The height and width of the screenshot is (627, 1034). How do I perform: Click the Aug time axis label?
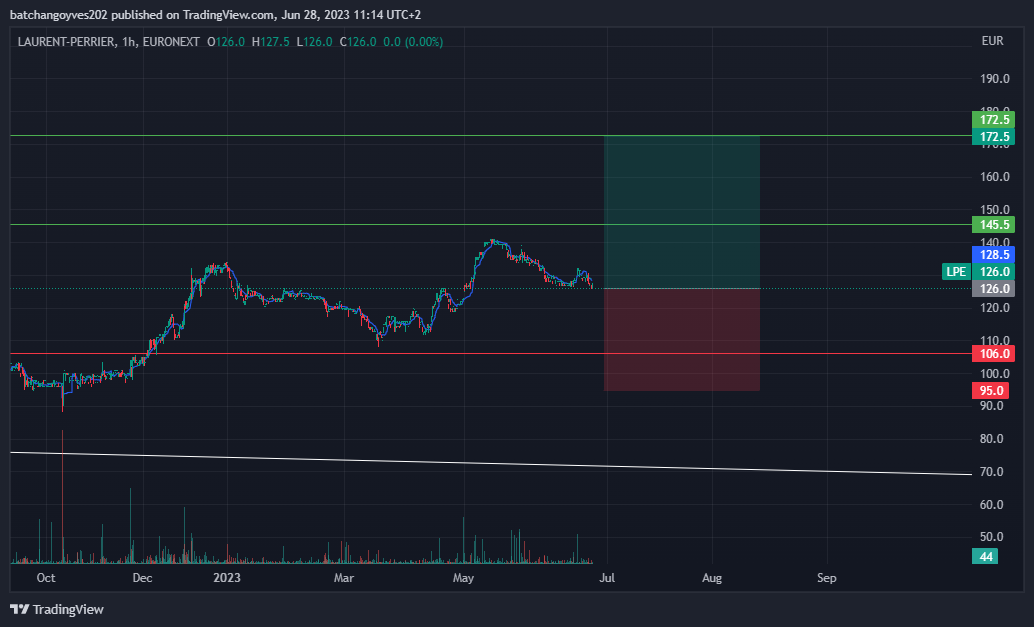[712, 578]
